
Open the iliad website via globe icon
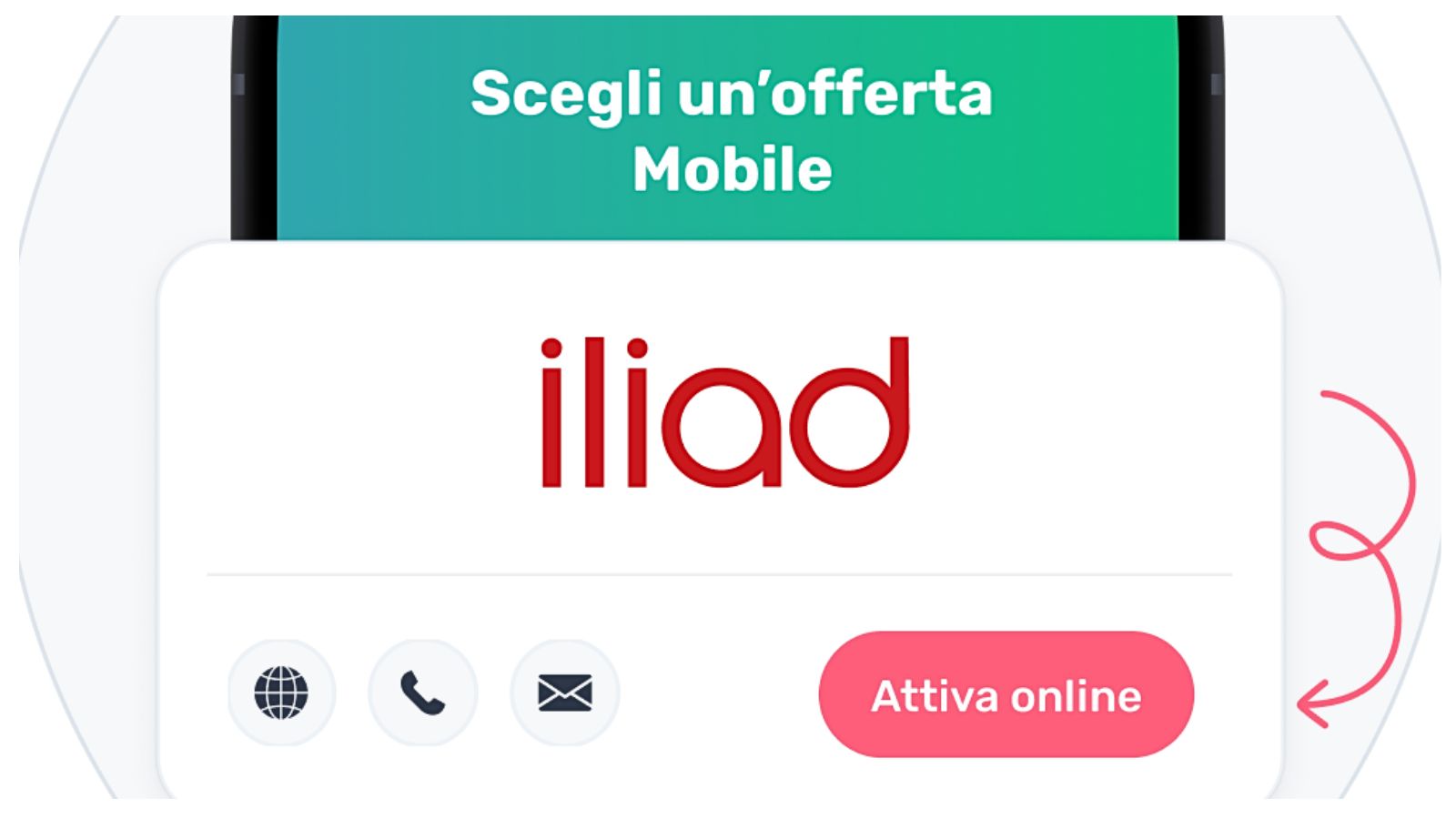281,693
